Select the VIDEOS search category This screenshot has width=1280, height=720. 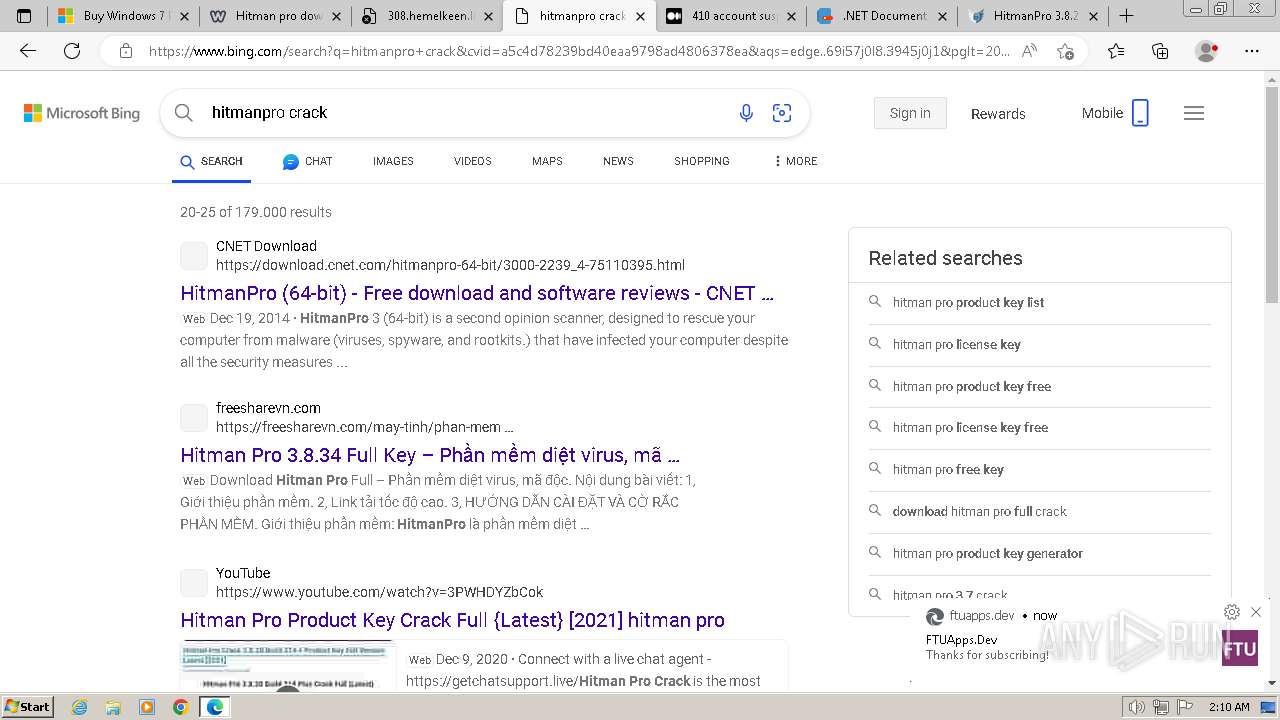tap(472, 161)
